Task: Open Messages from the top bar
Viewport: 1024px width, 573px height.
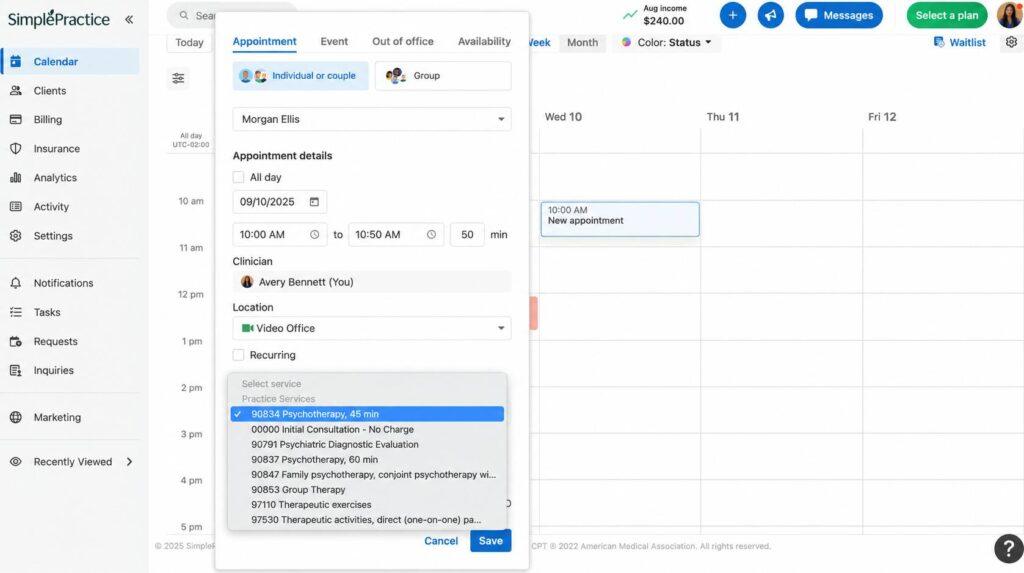Action: [839, 15]
